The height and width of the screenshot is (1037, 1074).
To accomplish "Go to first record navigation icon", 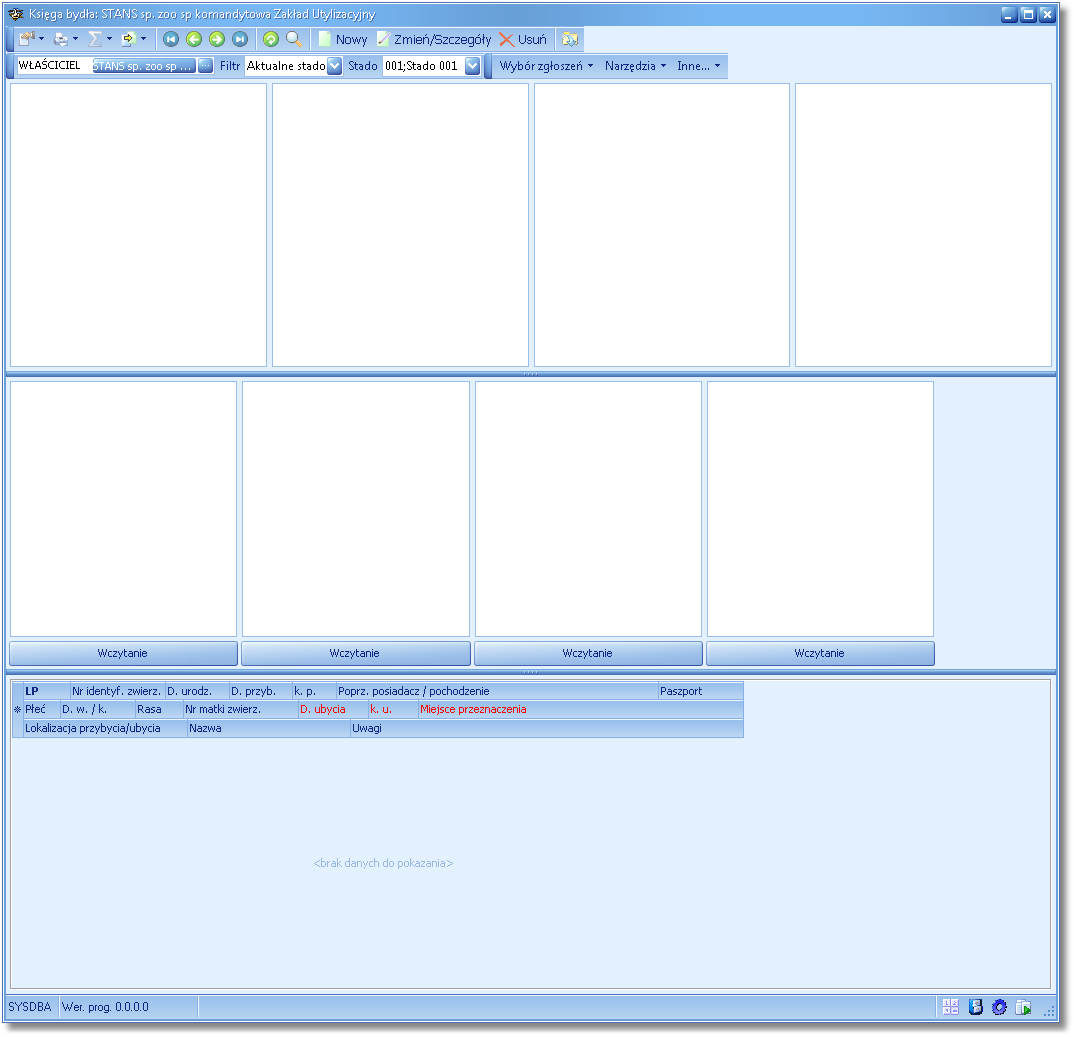I will (171, 39).
